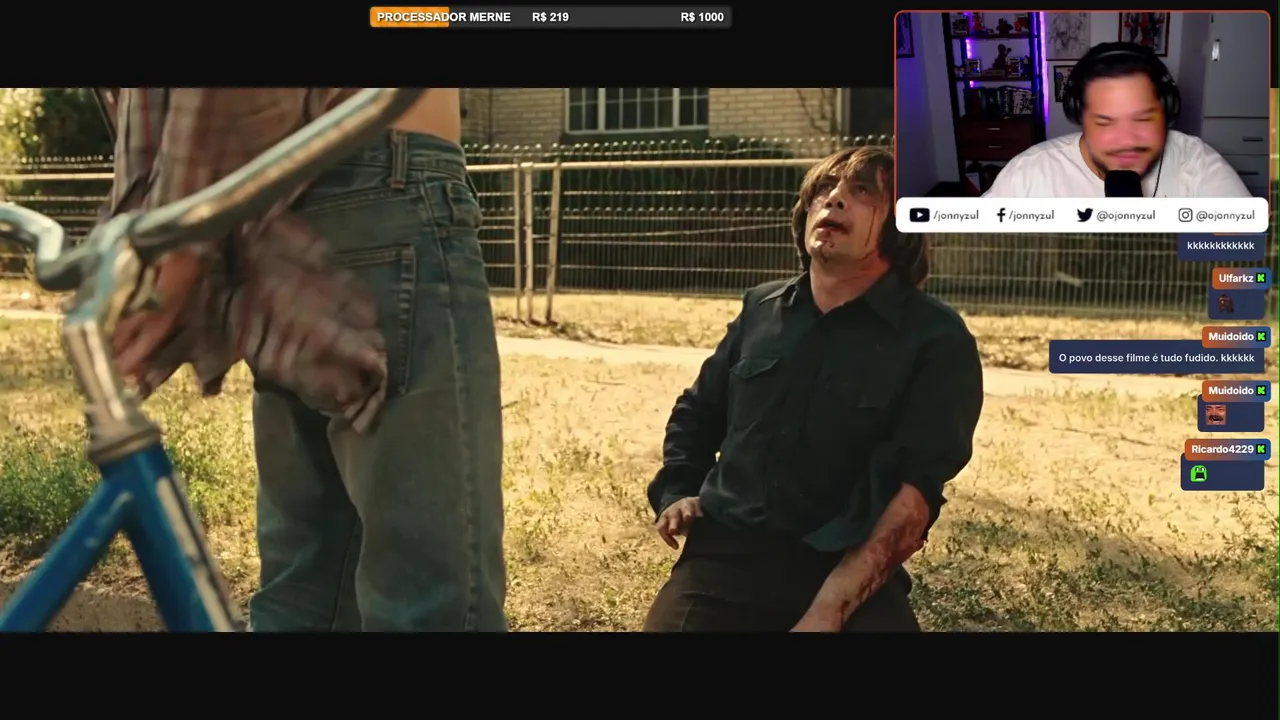Select the Ricardo4229 username in chat
Image resolution: width=1280 pixels, height=720 pixels.
[1222, 449]
